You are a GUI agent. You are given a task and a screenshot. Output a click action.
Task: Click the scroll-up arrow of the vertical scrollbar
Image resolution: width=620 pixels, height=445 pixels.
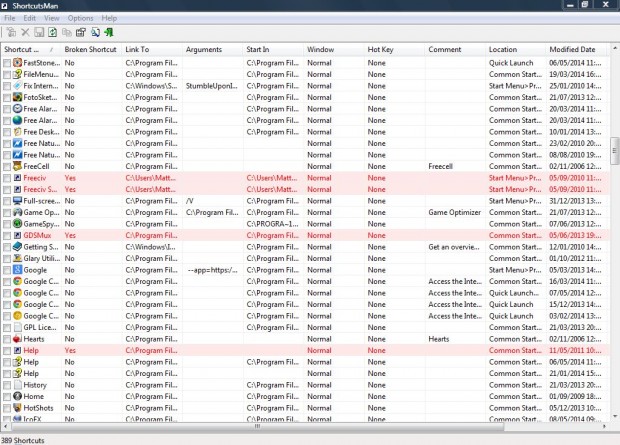pos(614,48)
